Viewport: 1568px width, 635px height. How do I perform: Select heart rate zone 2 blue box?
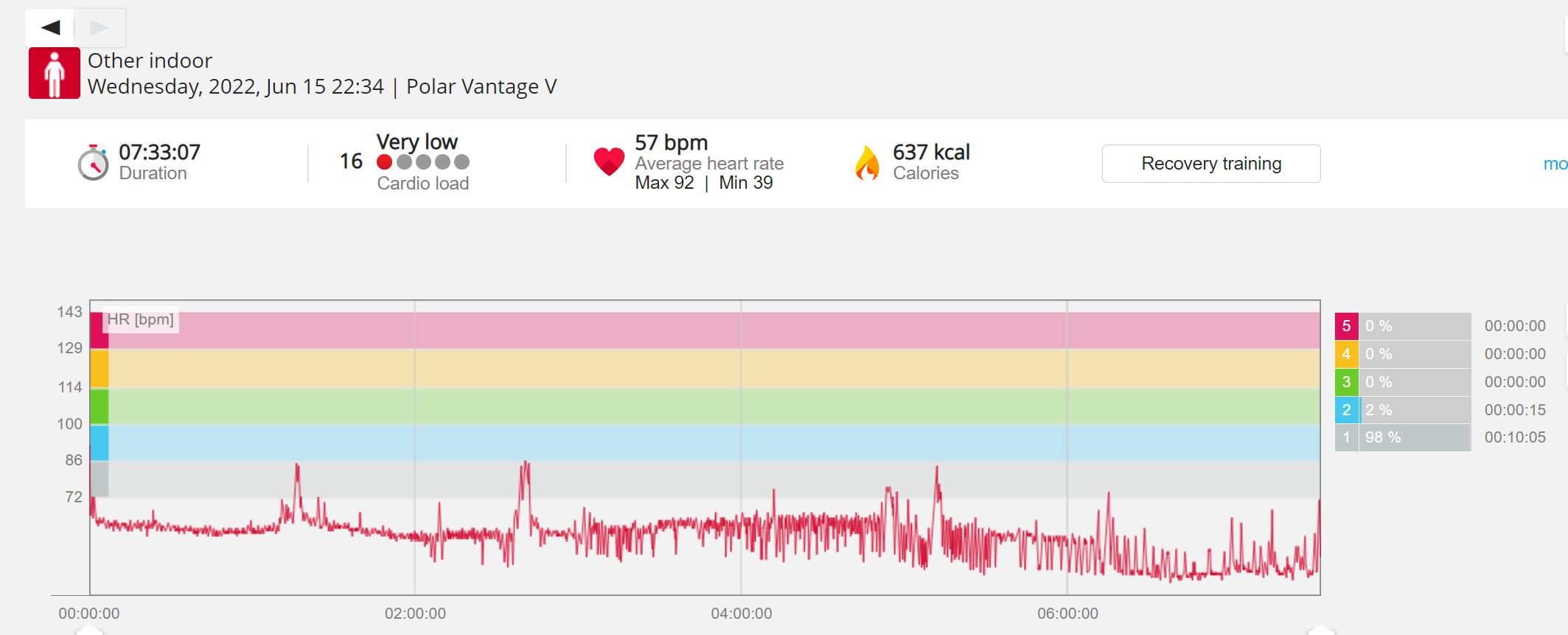pyautogui.click(x=1346, y=410)
